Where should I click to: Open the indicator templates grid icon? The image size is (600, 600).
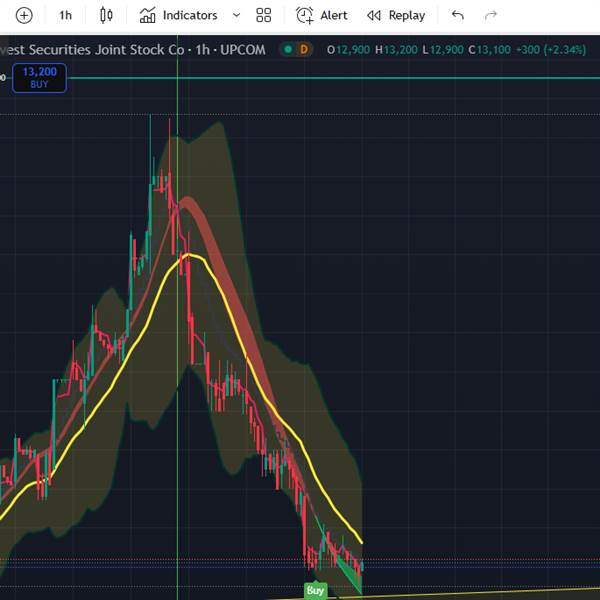[x=263, y=15]
